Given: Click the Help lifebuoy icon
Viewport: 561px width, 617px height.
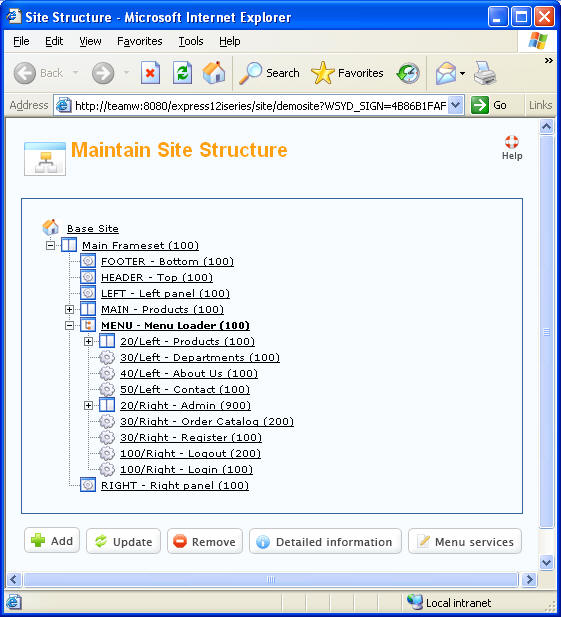Looking at the screenshot, I should coord(511,142).
